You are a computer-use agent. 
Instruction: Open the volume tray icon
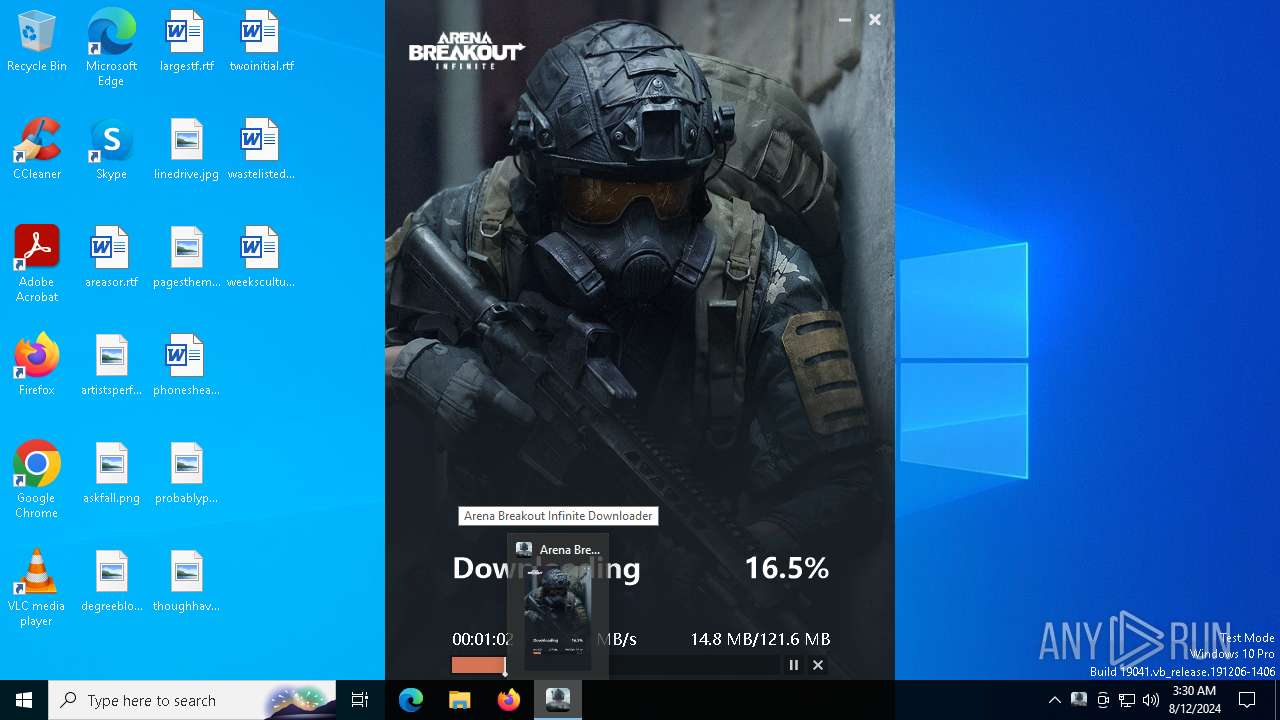click(x=1151, y=700)
